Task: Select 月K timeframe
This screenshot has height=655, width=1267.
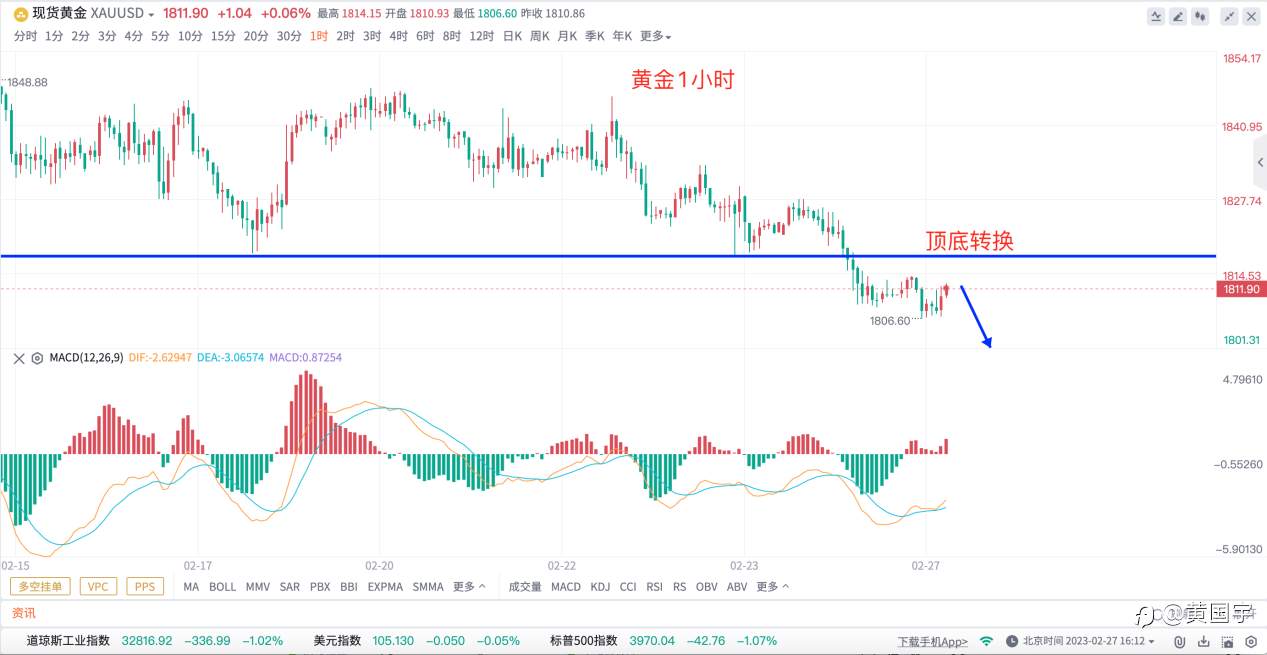Action: (567, 36)
